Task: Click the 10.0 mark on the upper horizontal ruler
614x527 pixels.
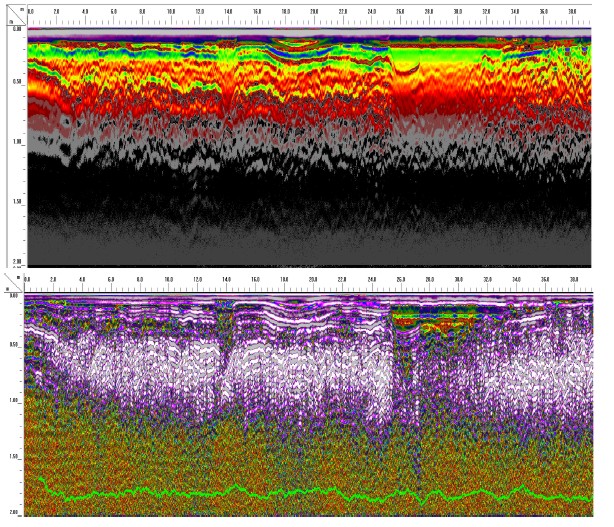Action: coord(172,12)
